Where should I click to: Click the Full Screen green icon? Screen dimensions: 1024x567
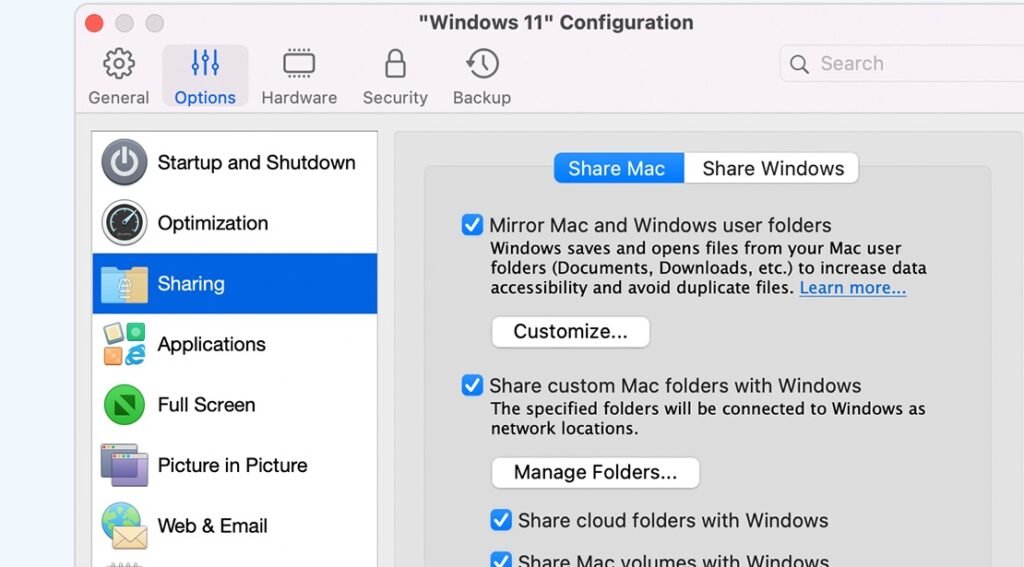(x=124, y=404)
